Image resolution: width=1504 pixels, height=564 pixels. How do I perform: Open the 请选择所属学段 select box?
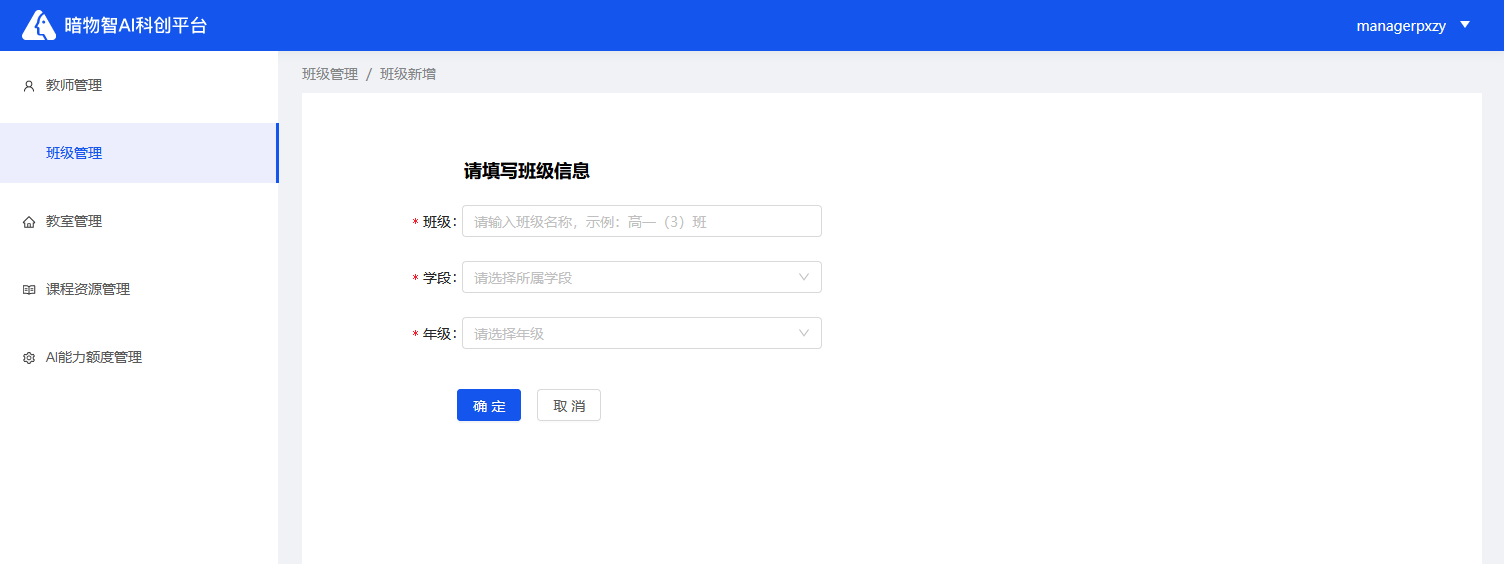click(642, 277)
